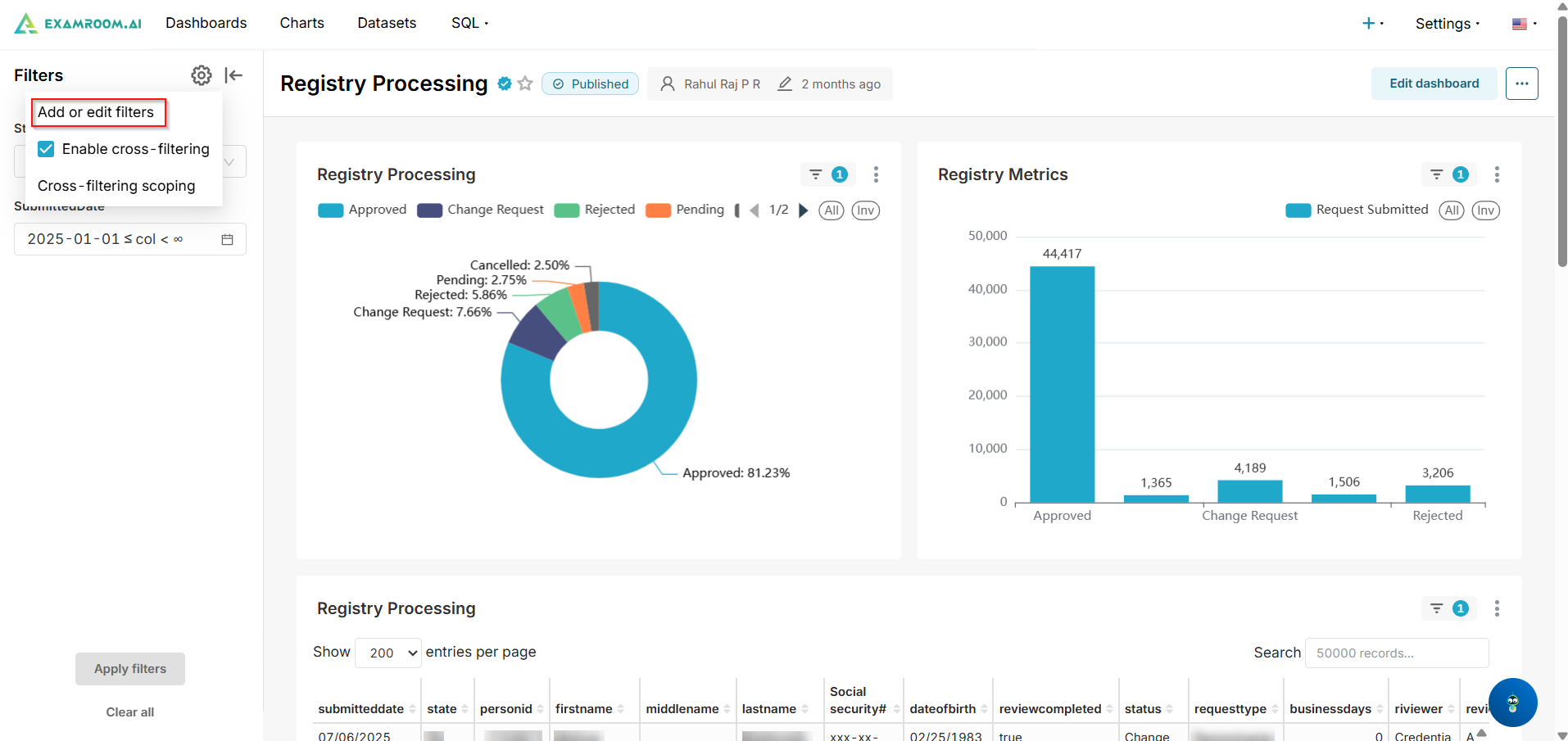Expand entries per page dropdown
The width and height of the screenshot is (1568, 741).
(x=388, y=653)
